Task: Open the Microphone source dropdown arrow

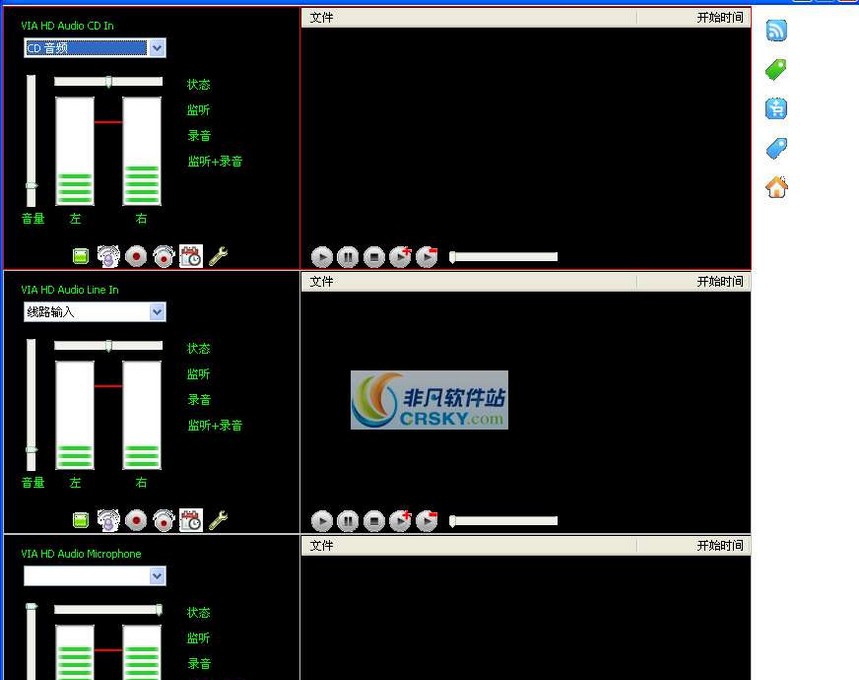Action: 157,576
